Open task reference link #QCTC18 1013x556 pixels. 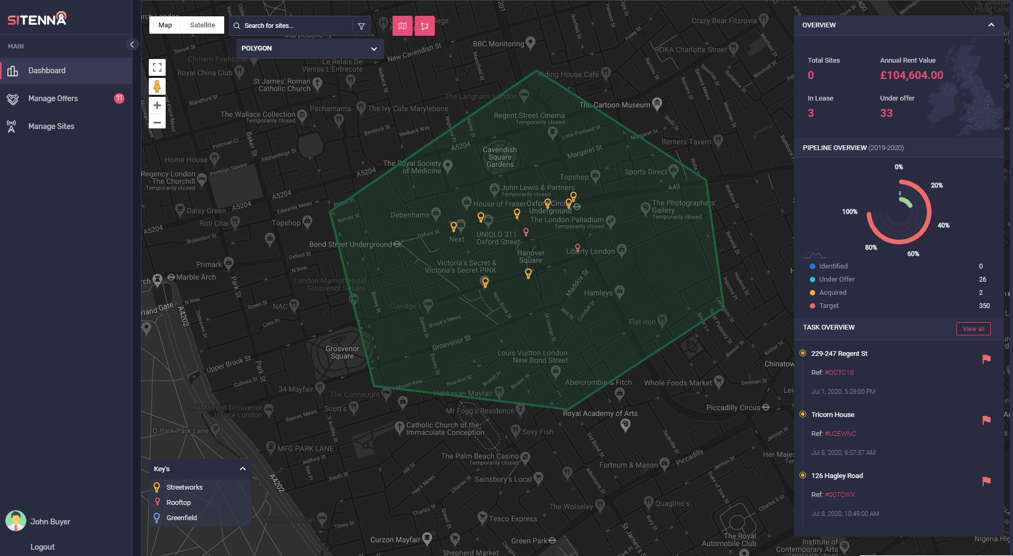[x=839, y=373]
